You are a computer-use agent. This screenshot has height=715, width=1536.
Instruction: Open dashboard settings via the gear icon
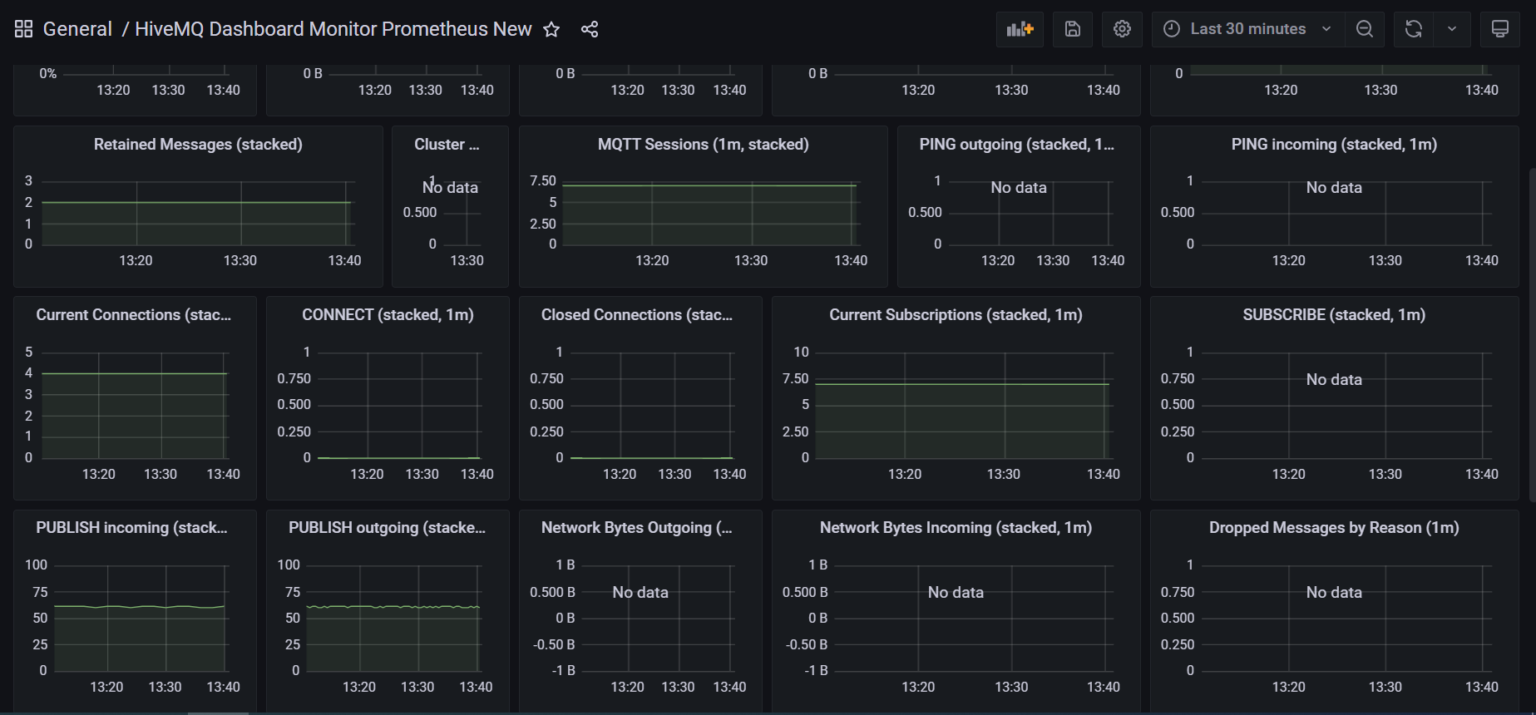coord(1121,29)
